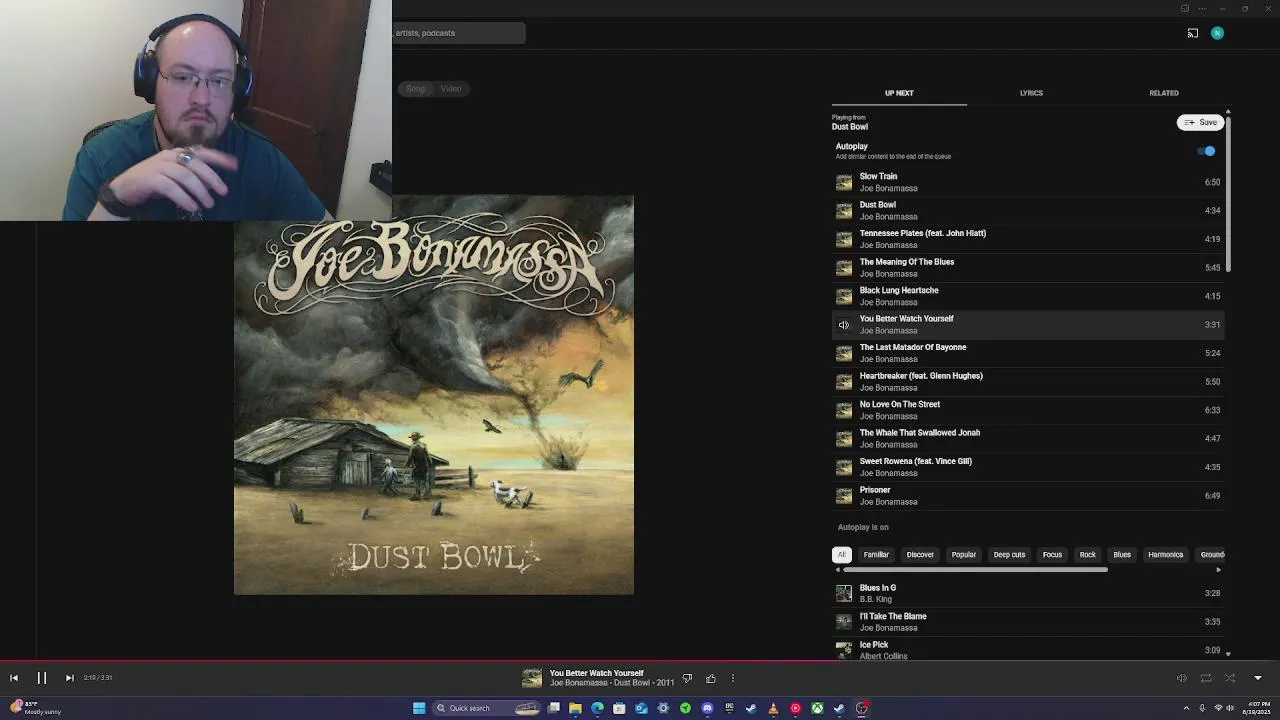Screen dimensions: 1280x720
Task: Dislike You Better Watch Yourself
Action: pos(687,679)
